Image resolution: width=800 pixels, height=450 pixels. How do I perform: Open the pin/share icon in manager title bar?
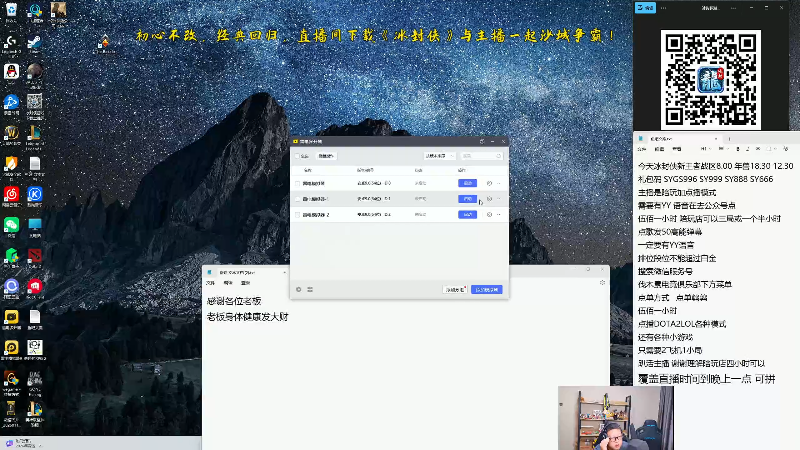pyautogui.click(x=482, y=141)
